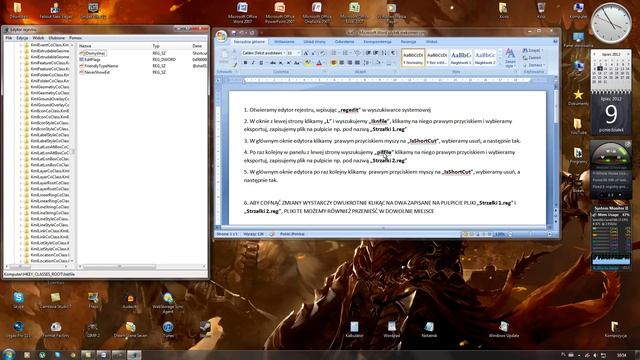Viewport: 640px width, 360px height.
Task: Toggle underline formatting in Word ribbon
Action: tap(261, 63)
